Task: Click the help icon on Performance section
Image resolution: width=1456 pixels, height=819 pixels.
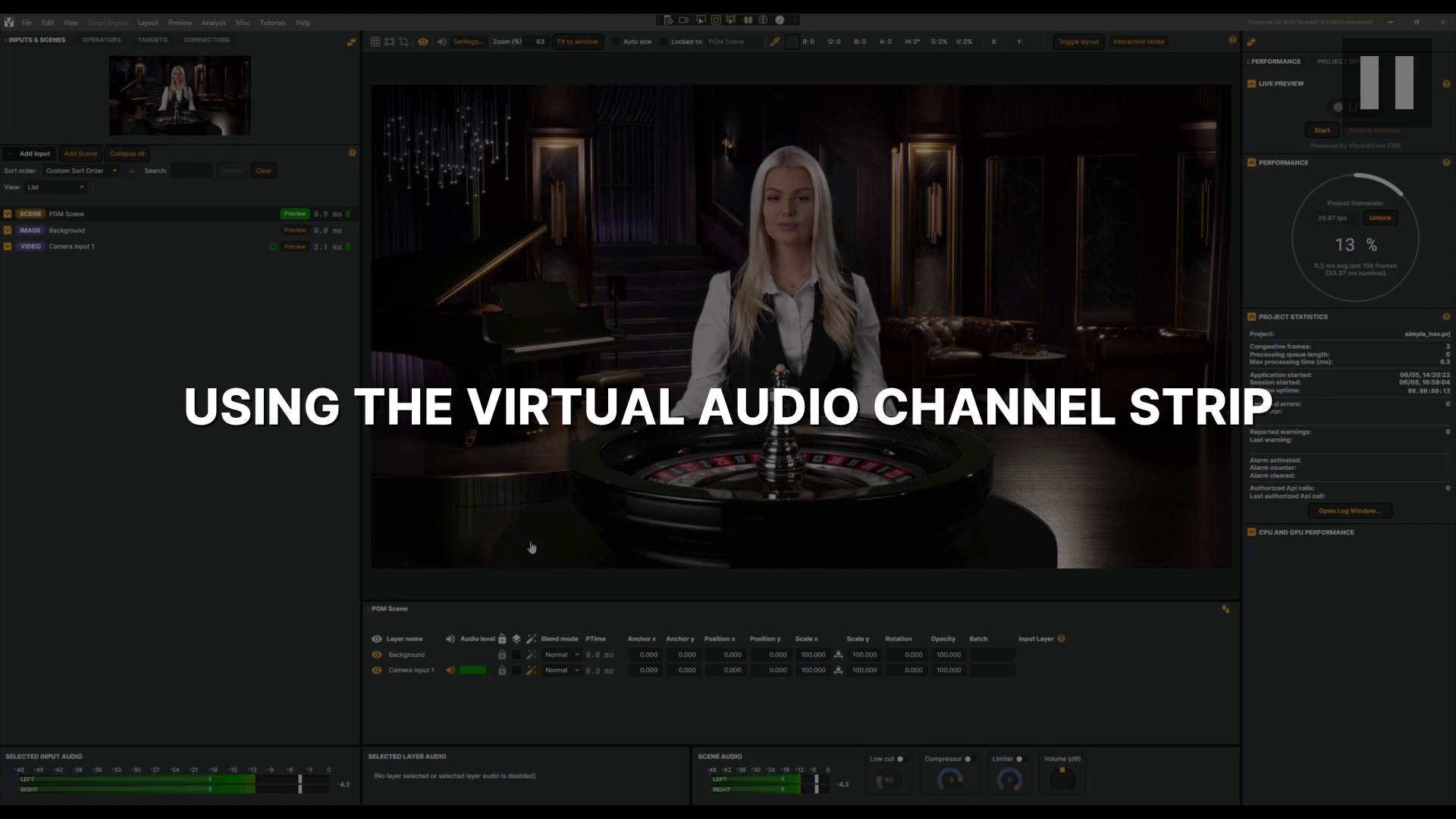Action: (1446, 162)
